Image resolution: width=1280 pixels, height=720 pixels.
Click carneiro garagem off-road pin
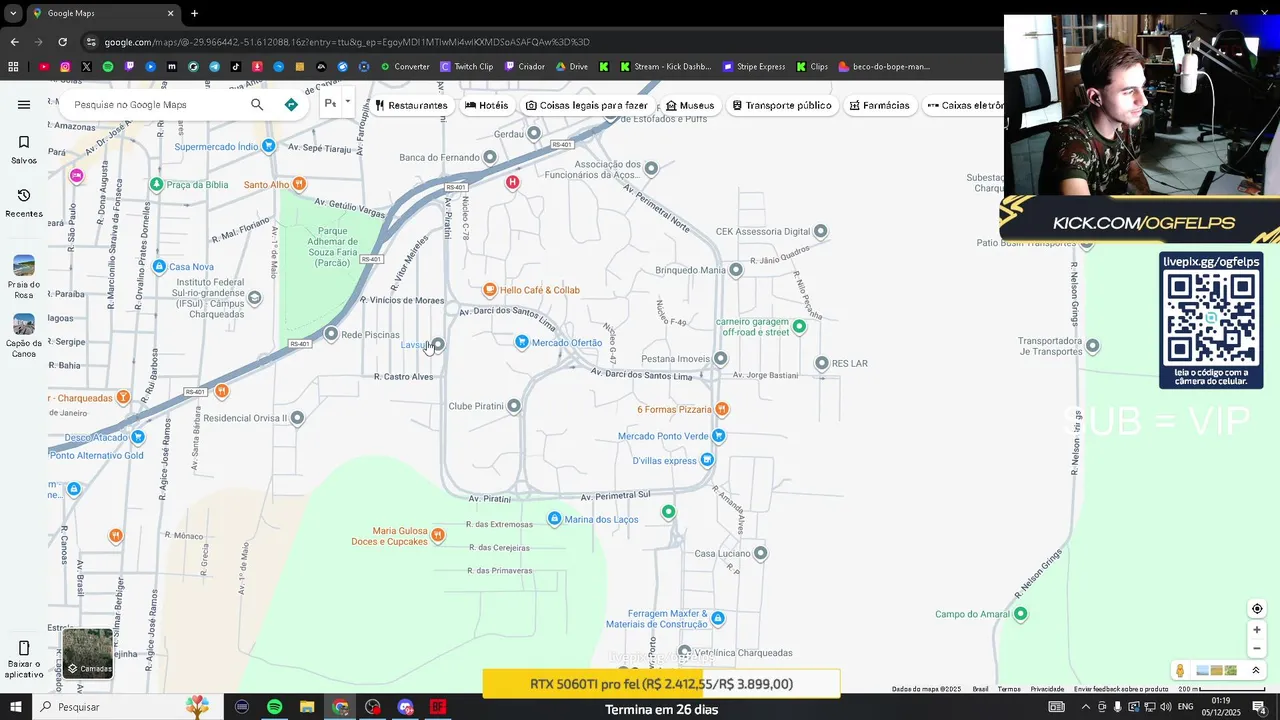pos(799,326)
